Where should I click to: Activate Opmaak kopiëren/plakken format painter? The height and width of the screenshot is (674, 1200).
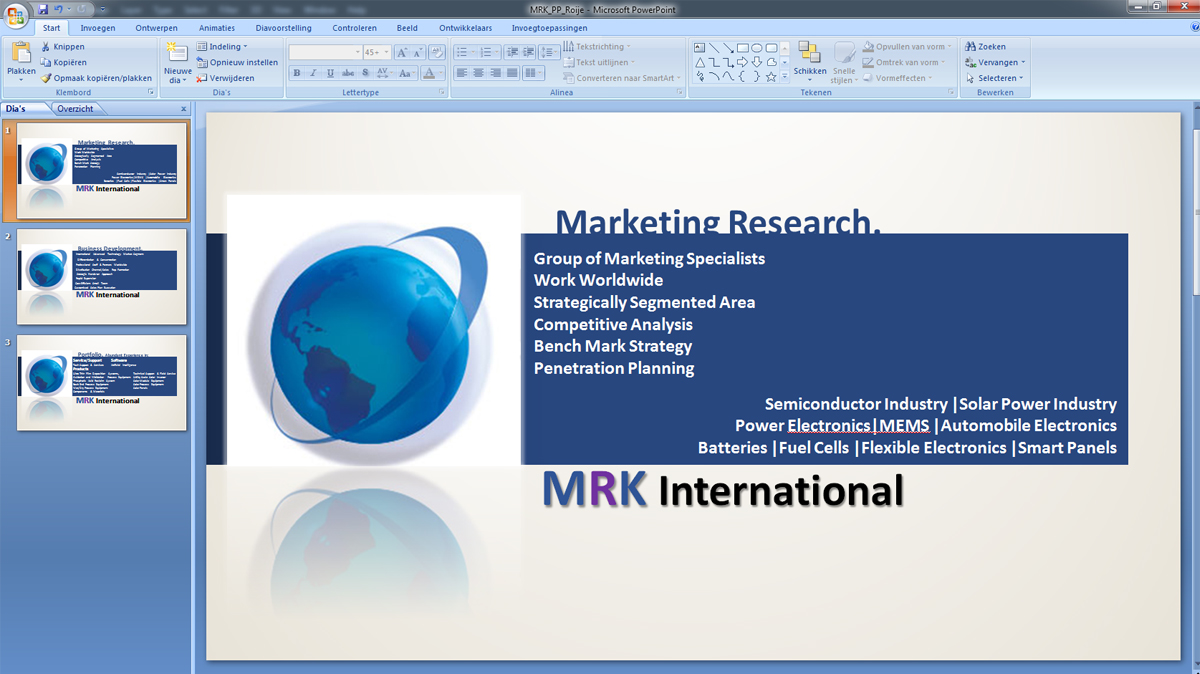96,78
